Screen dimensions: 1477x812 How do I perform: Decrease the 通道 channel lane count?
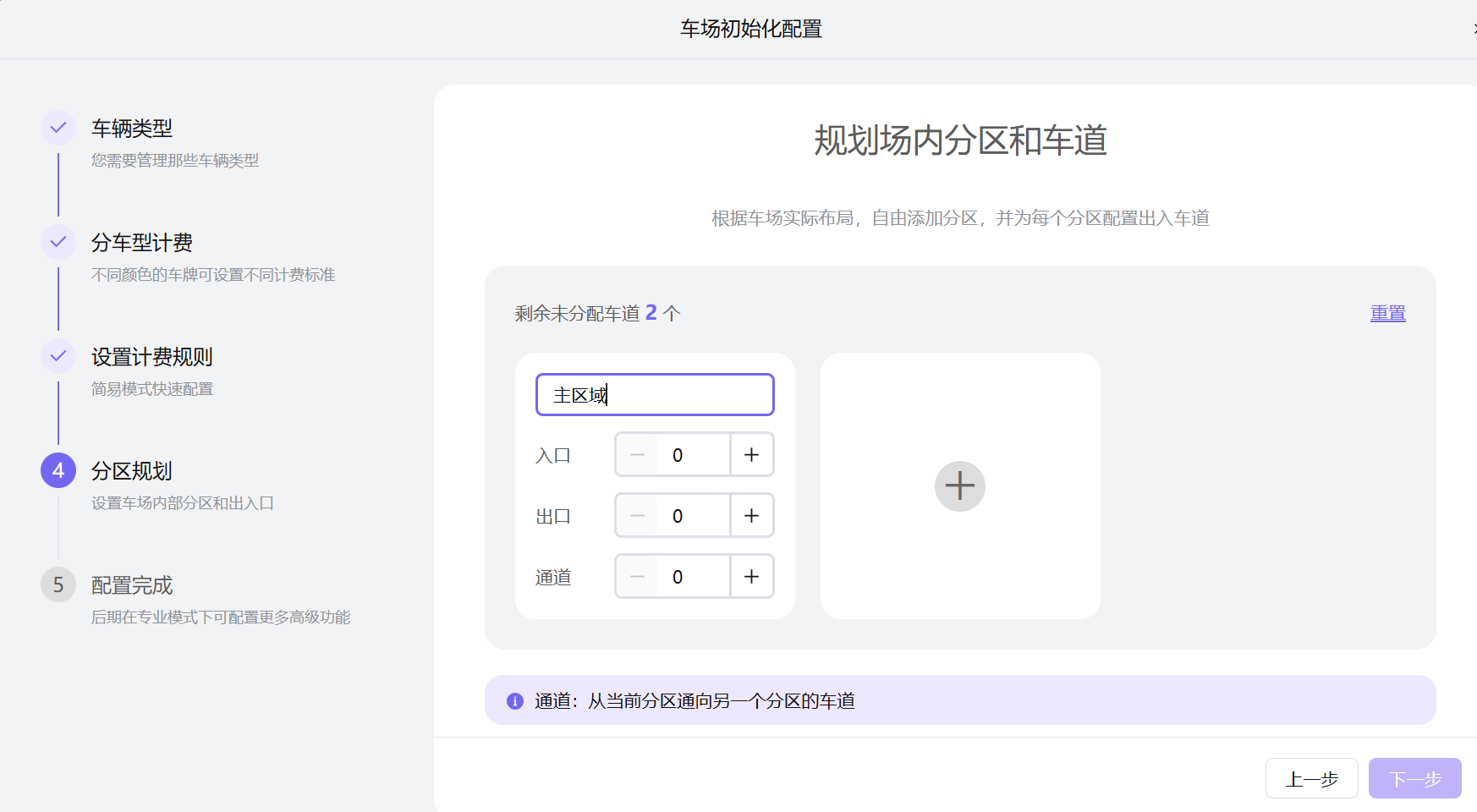[x=638, y=576]
